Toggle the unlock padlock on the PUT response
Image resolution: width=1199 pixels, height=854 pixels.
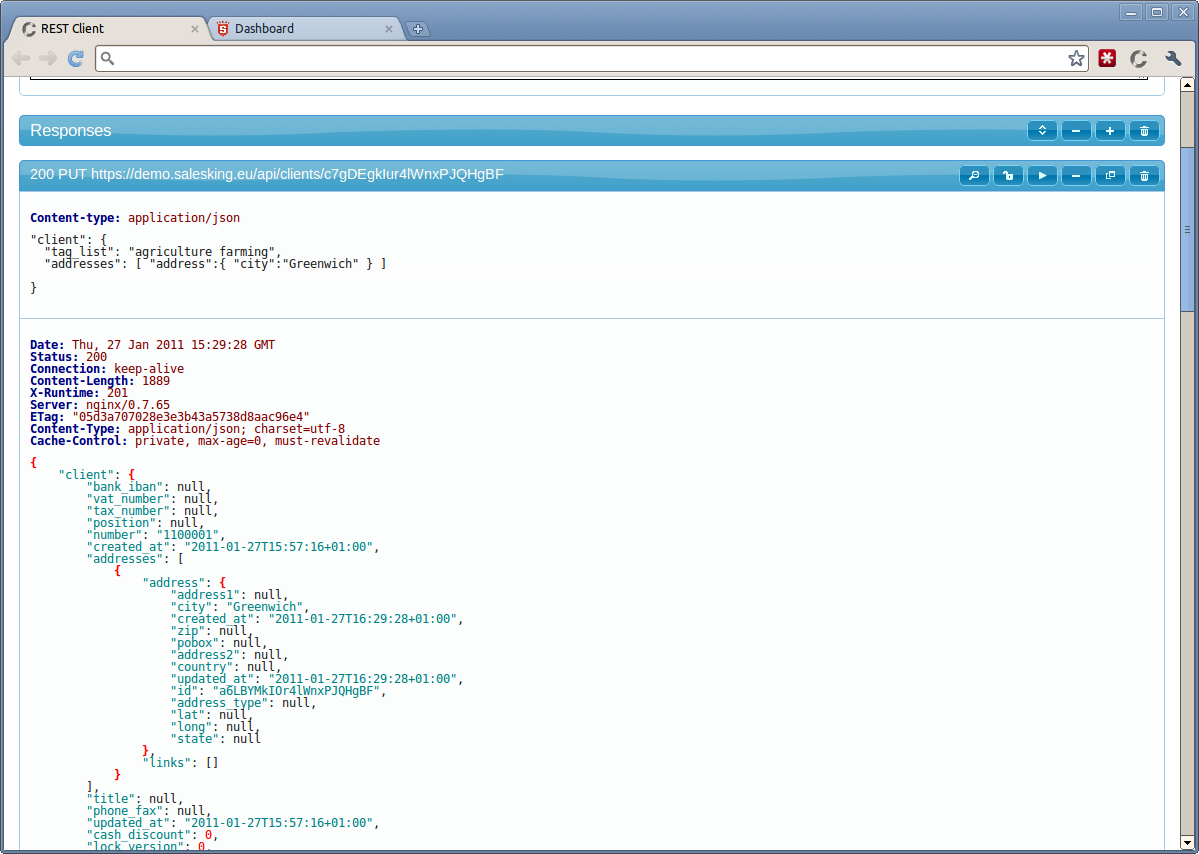[1009, 176]
